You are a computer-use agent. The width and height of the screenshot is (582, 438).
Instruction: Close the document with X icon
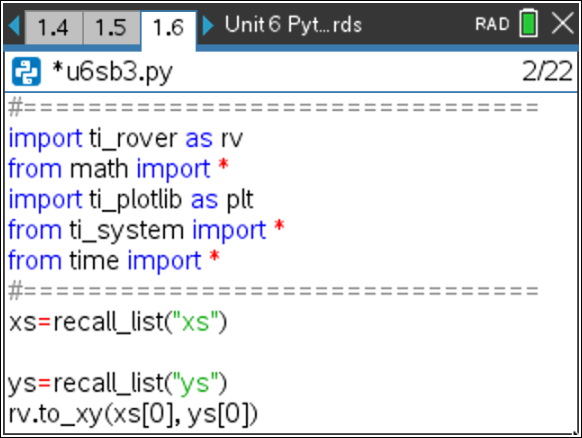click(x=563, y=23)
